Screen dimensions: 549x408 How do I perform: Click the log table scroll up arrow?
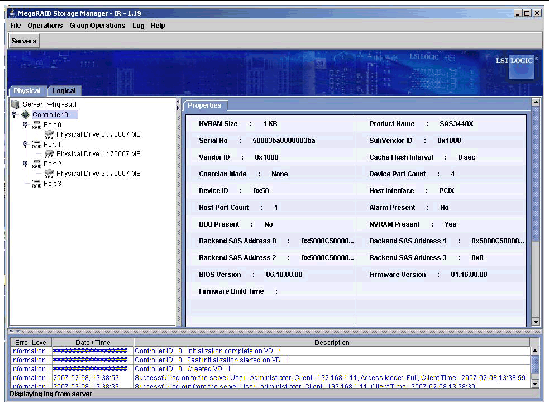[535, 350]
